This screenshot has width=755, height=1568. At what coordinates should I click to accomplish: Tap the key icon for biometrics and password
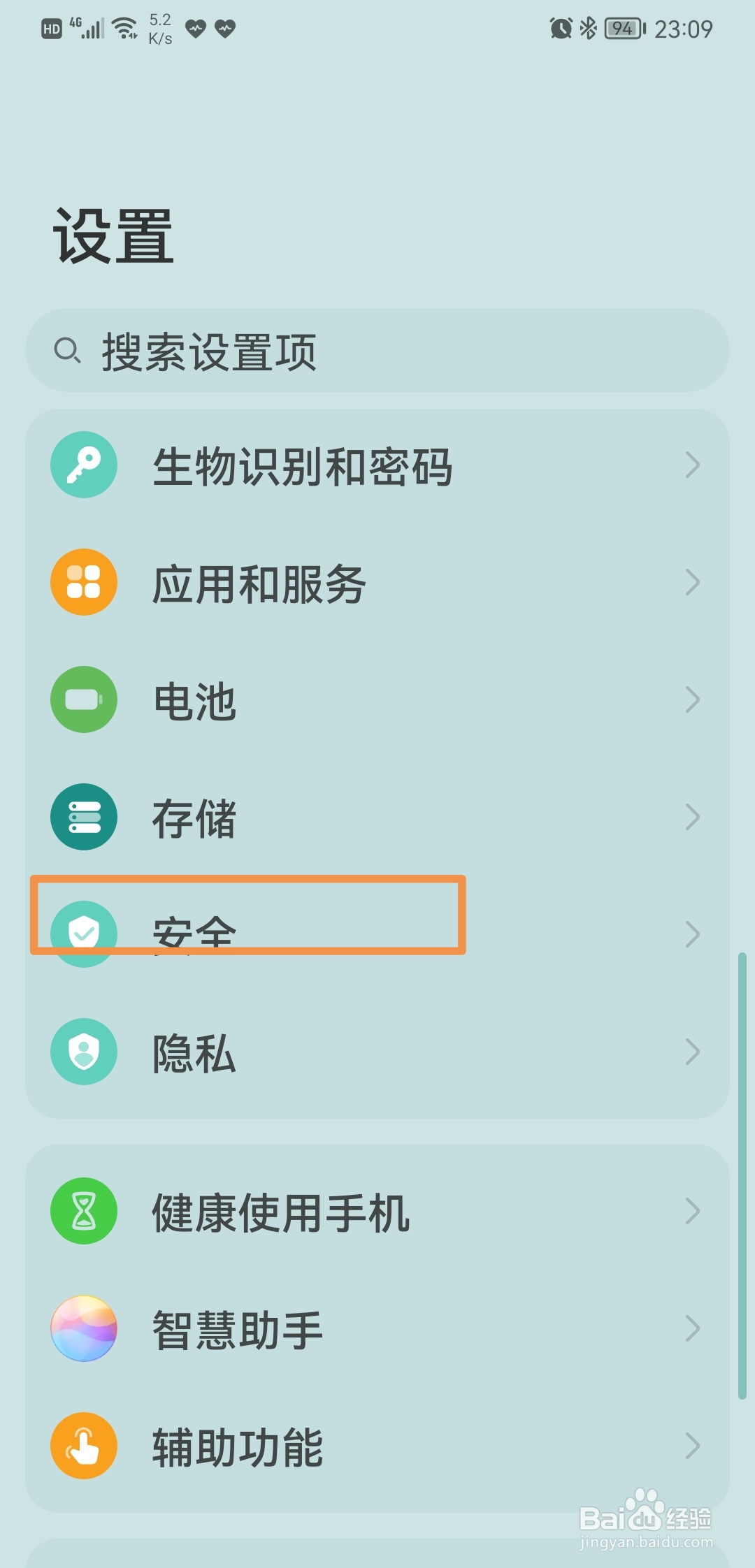pyautogui.click(x=84, y=465)
